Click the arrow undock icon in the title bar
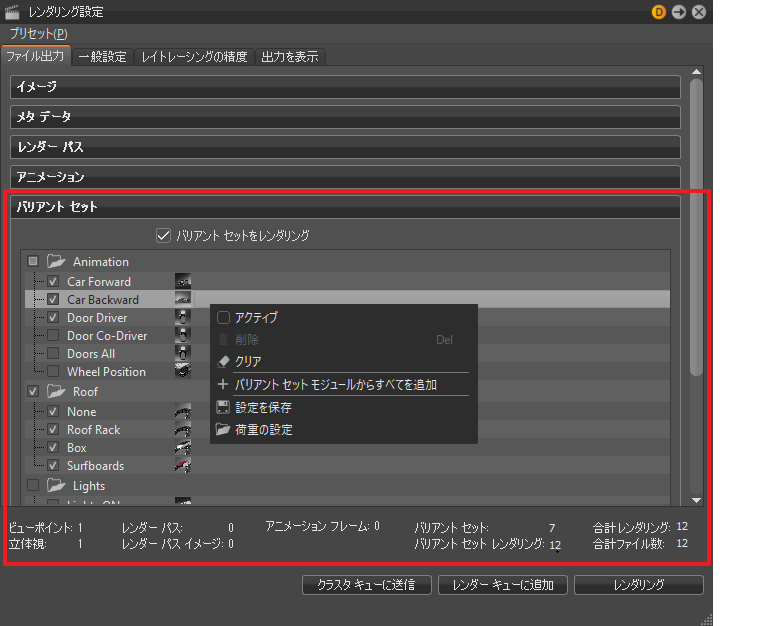 coord(679,12)
